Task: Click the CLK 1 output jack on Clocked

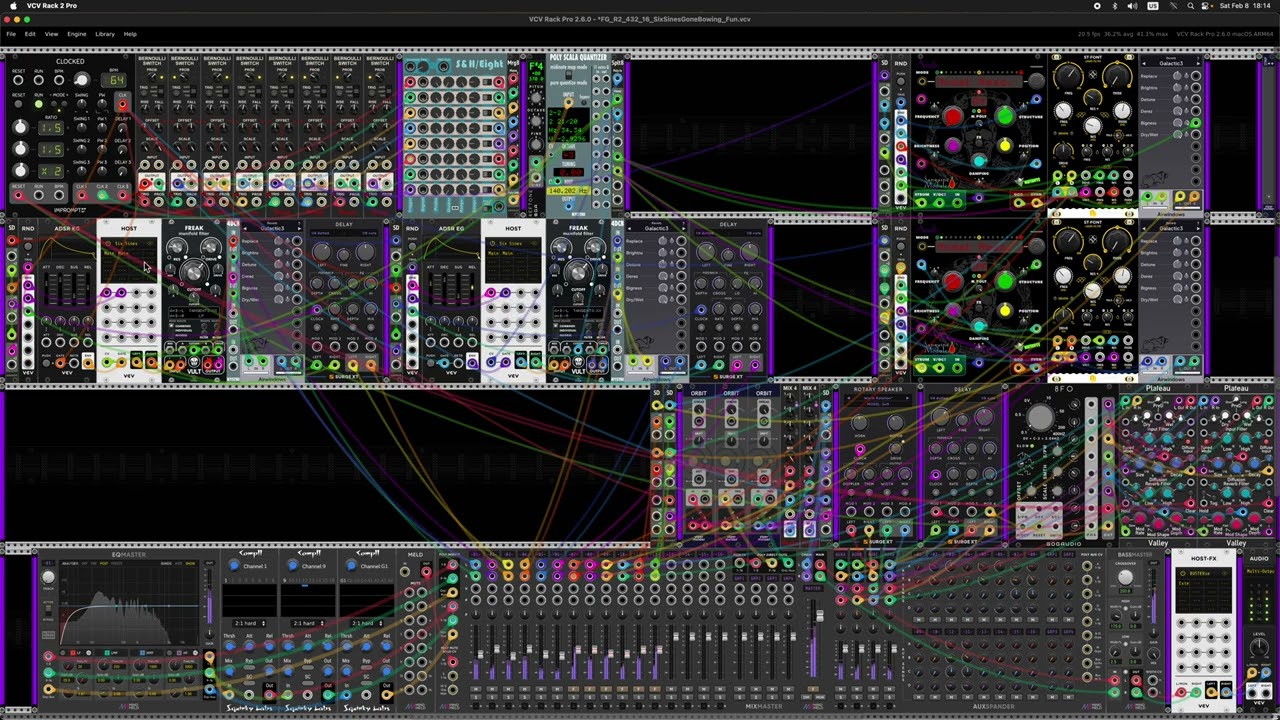Action: 84,196
